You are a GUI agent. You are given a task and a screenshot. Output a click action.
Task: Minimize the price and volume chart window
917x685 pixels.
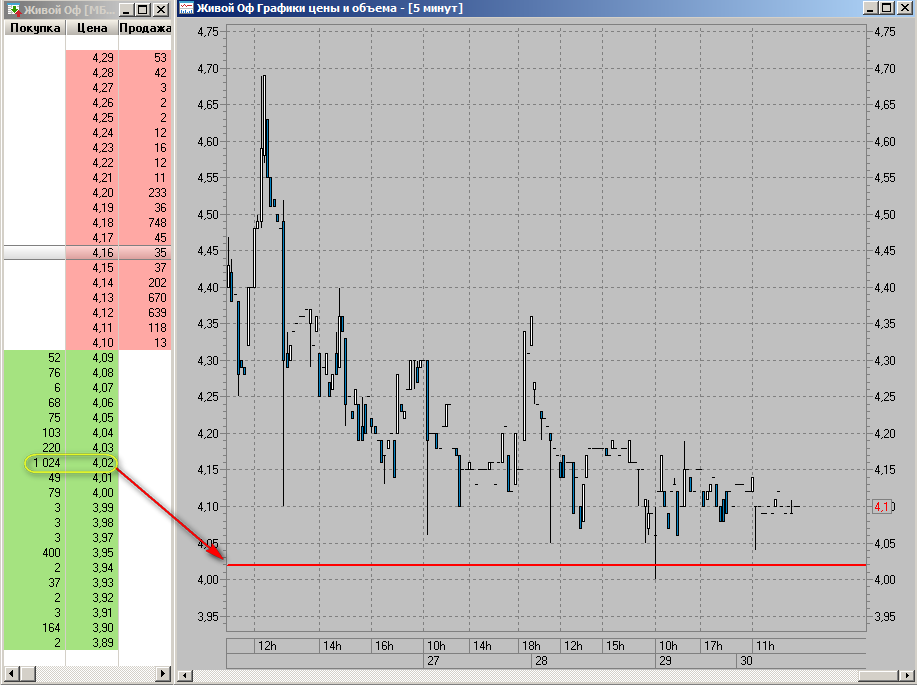[870, 9]
